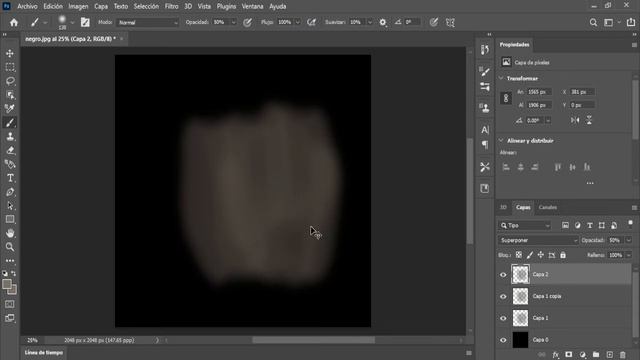Image resolution: width=640 pixels, height=360 pixels.
Task: Lock all layer attributes
Action: click(x=563, y=255)
